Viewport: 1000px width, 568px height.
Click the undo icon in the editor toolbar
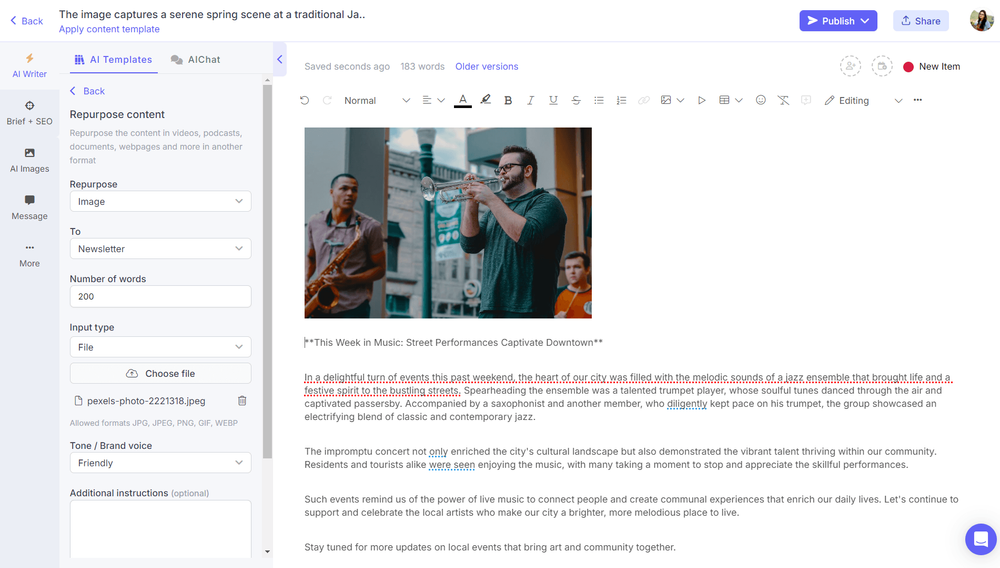(x=304, y=101)
